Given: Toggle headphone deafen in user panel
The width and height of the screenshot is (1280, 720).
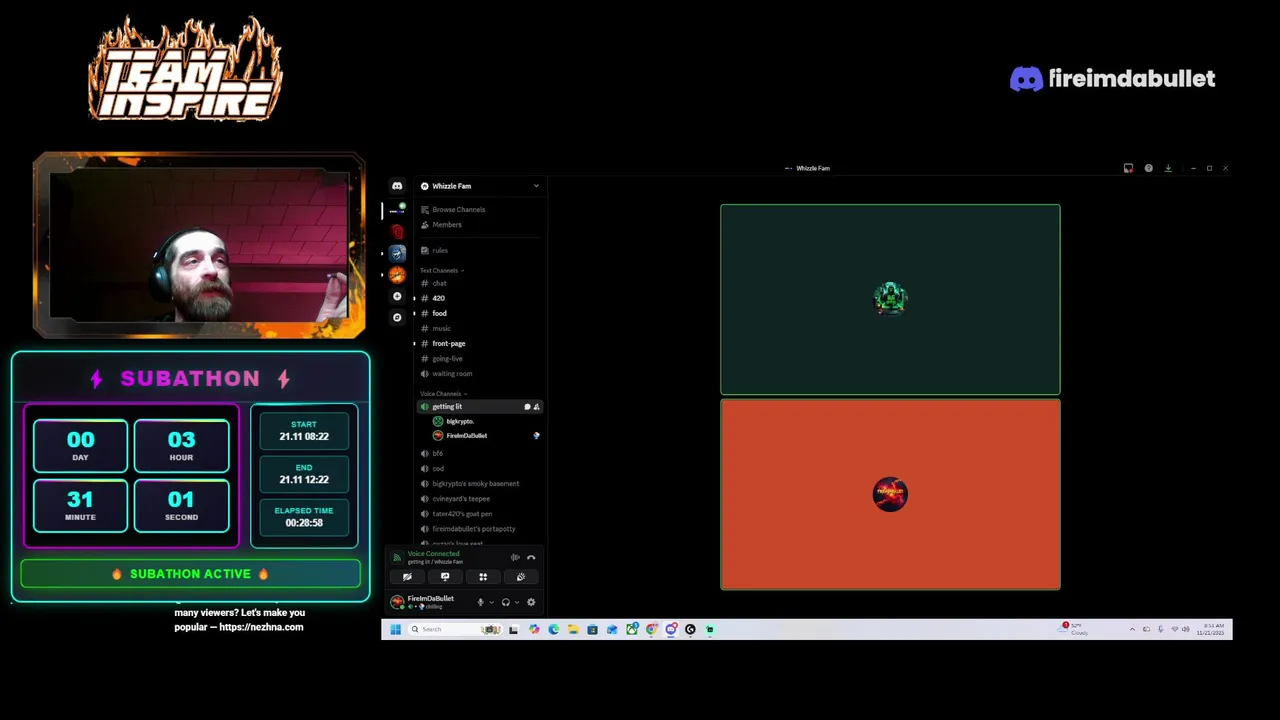Looking at the screenshot, I should 505,602.
